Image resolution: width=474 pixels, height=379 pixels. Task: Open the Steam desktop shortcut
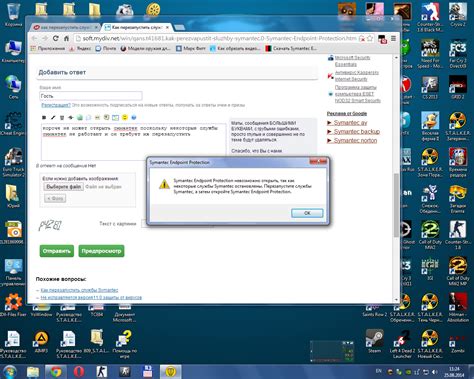[x=374, y=341]
